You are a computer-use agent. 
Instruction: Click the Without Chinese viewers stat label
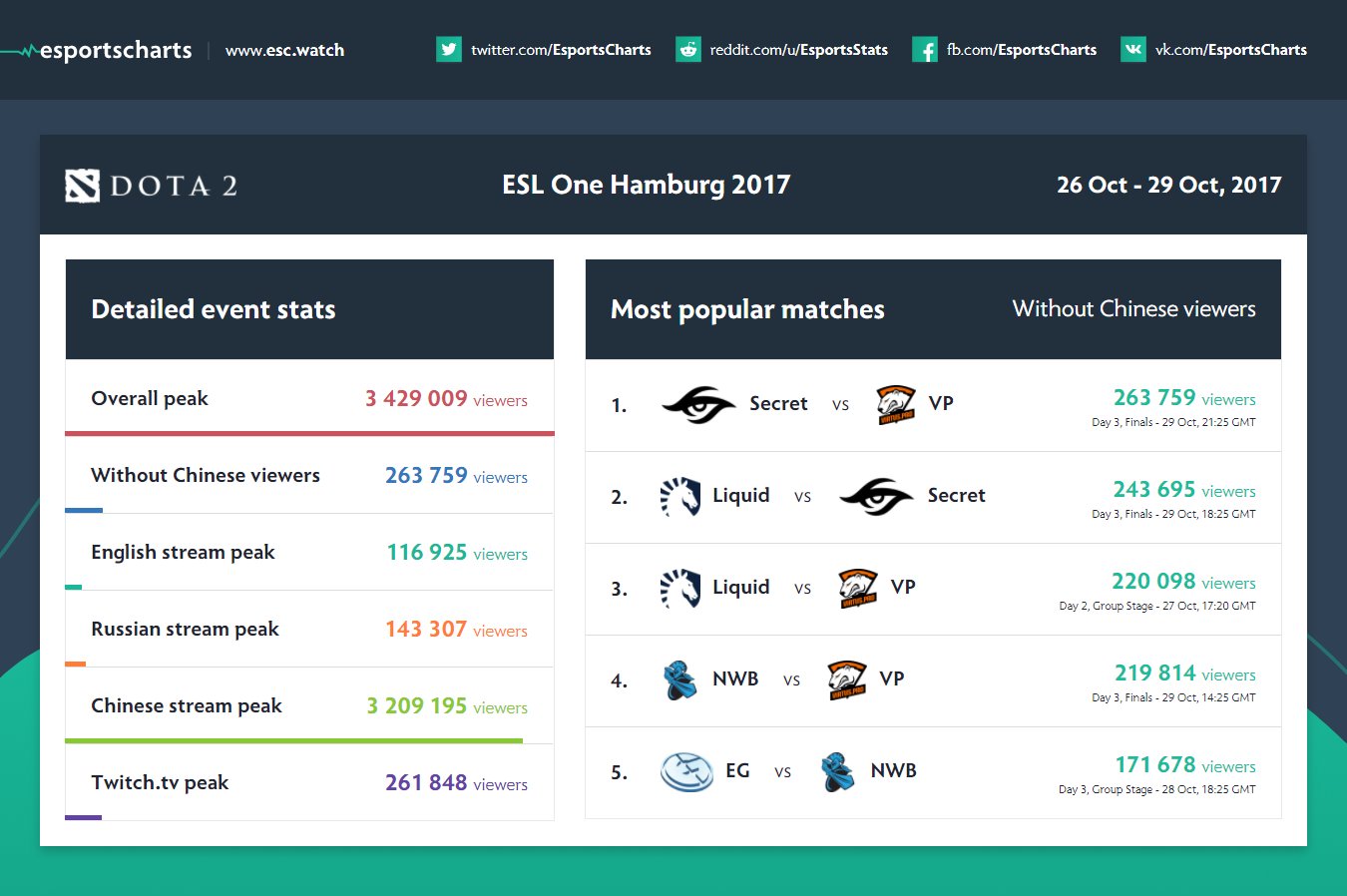point(206,475)
